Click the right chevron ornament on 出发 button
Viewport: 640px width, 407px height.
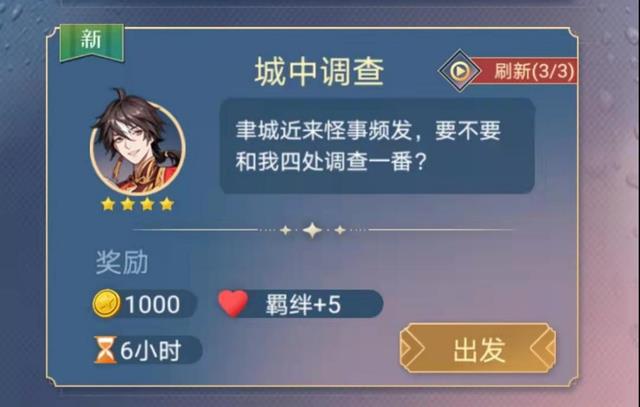pos(543,349)
